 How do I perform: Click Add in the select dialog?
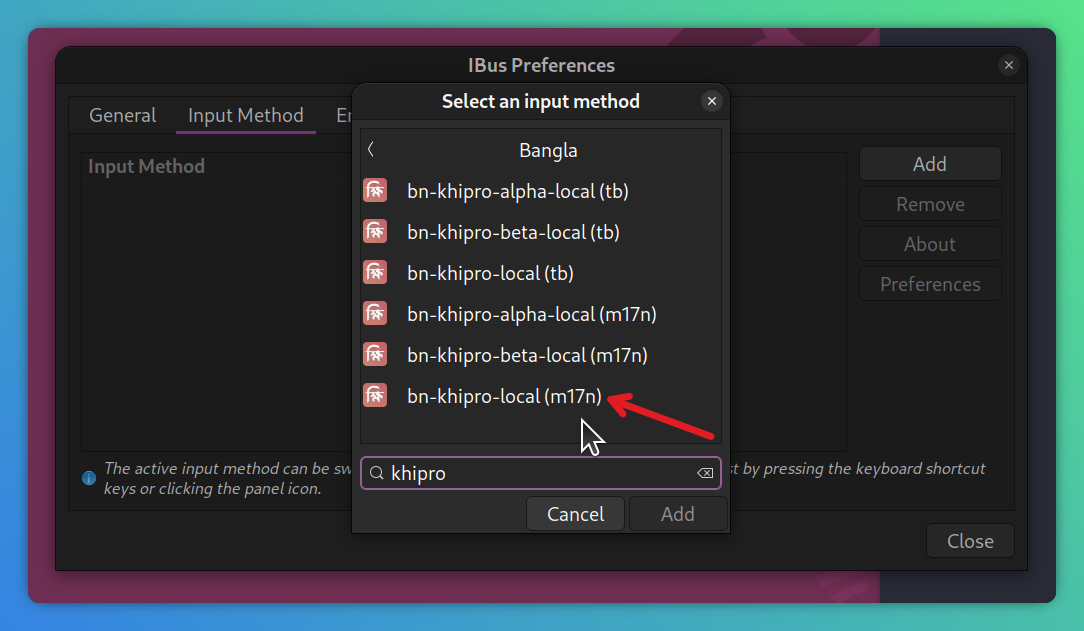tap(678, 514)
